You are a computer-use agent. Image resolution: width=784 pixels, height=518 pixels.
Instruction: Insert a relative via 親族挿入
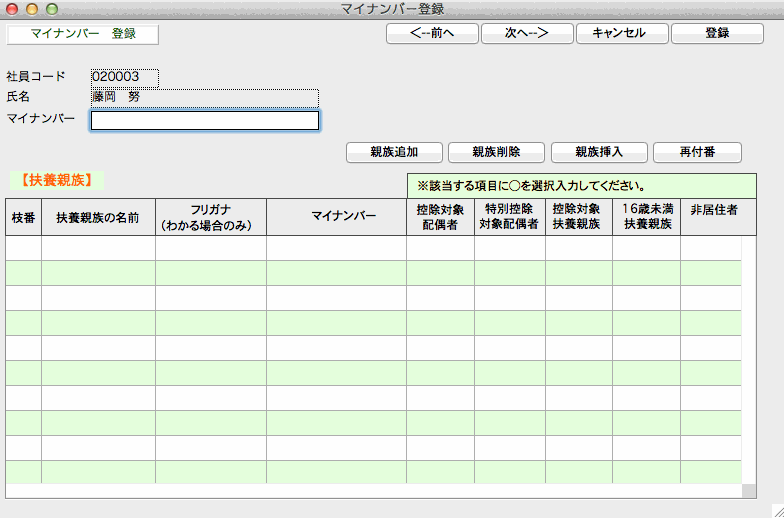pyautogui.click(x=599, y=152)
